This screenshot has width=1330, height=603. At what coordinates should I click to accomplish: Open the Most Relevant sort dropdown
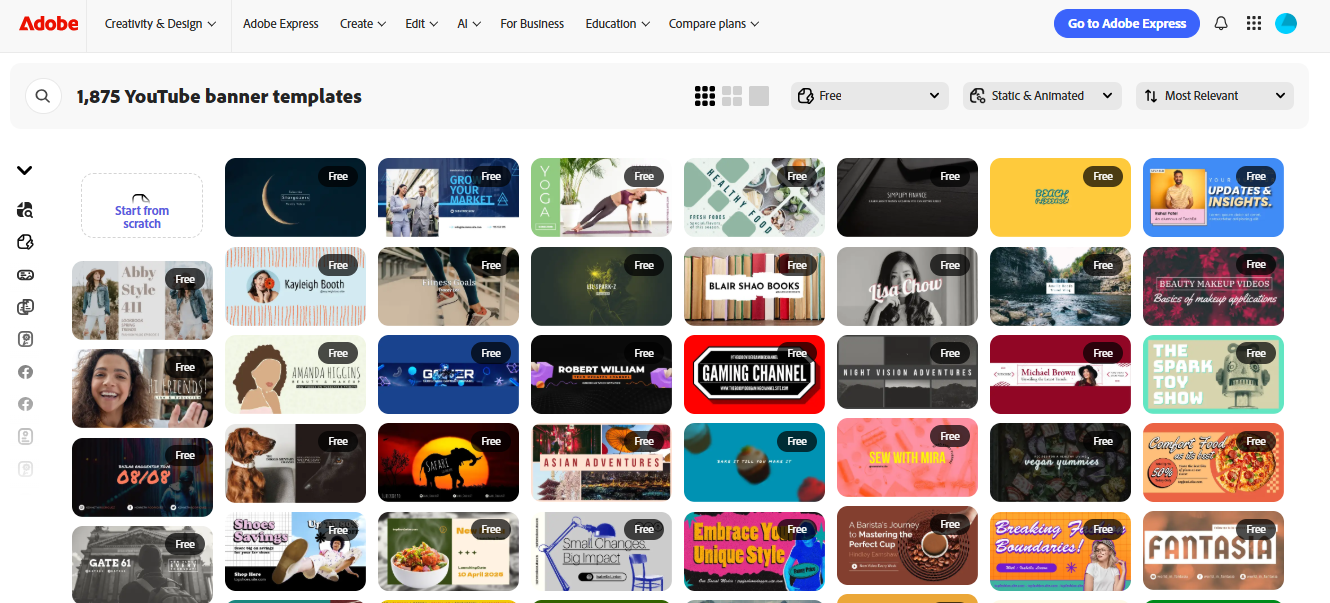[1214, 95]
